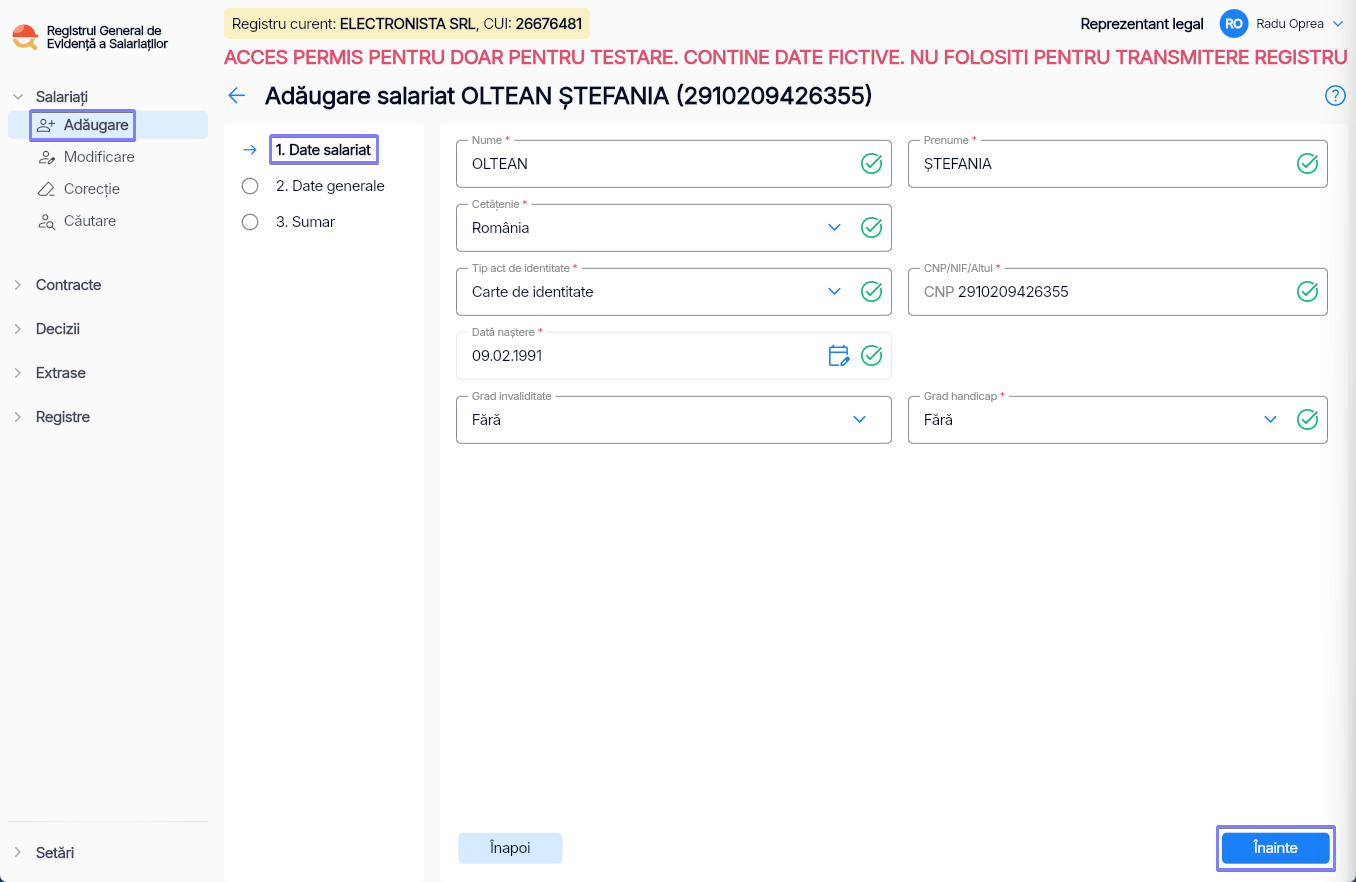The image size is (1356, 882).
Task: Open the Radu Oprea user menu chevron
Action: tap(1338, 24)
